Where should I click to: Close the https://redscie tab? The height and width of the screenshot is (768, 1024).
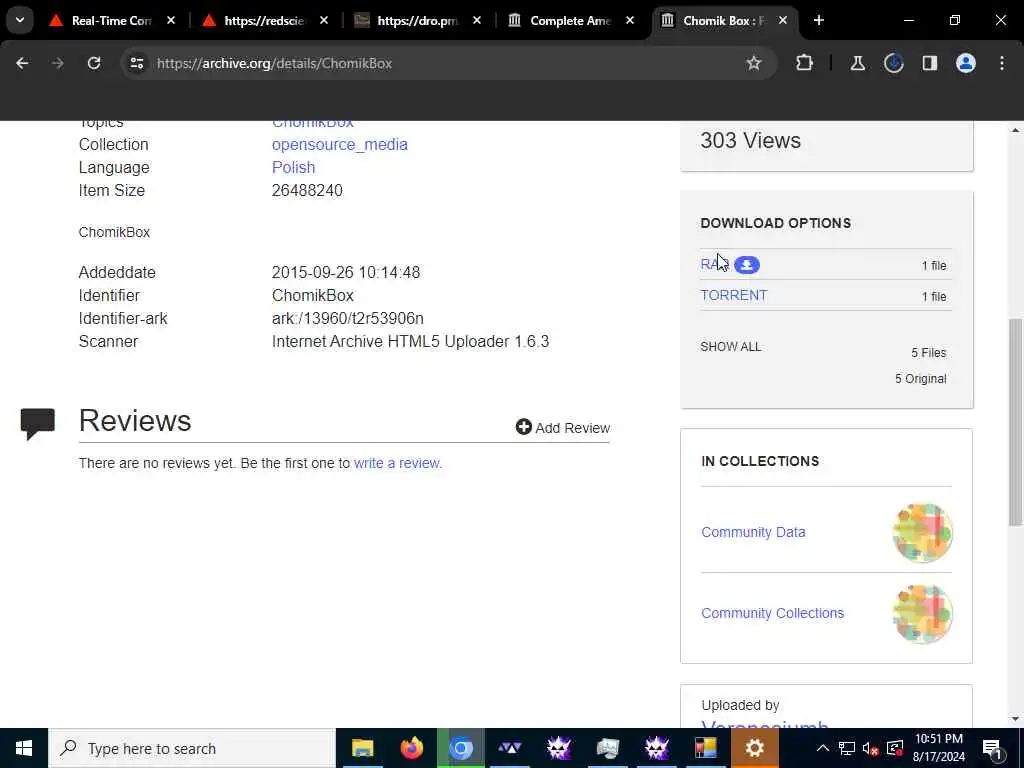(x=324, y=21)
